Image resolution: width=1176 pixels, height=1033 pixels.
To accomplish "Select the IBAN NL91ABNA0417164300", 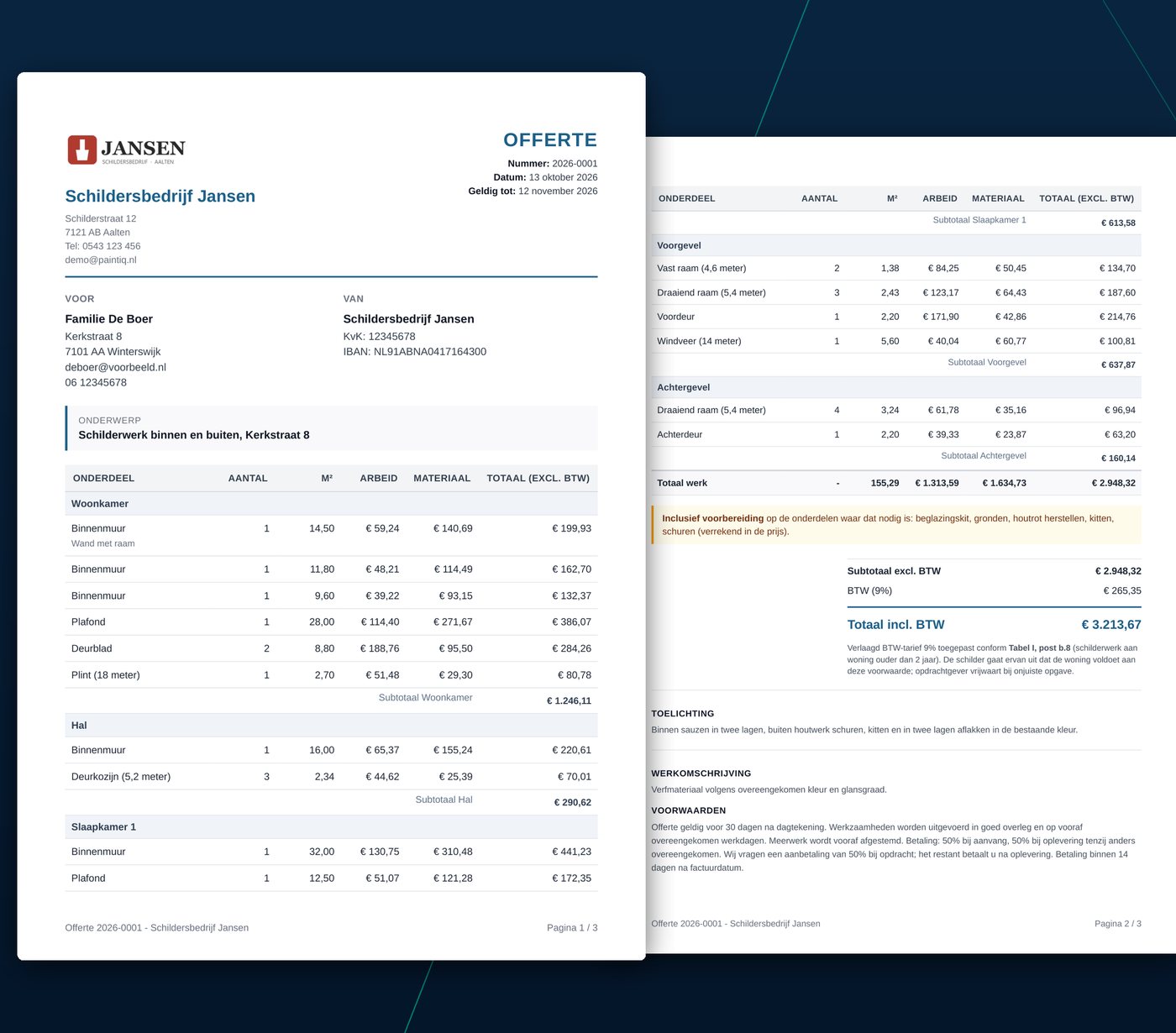I will pyautogui.click(x=415, y=352).
